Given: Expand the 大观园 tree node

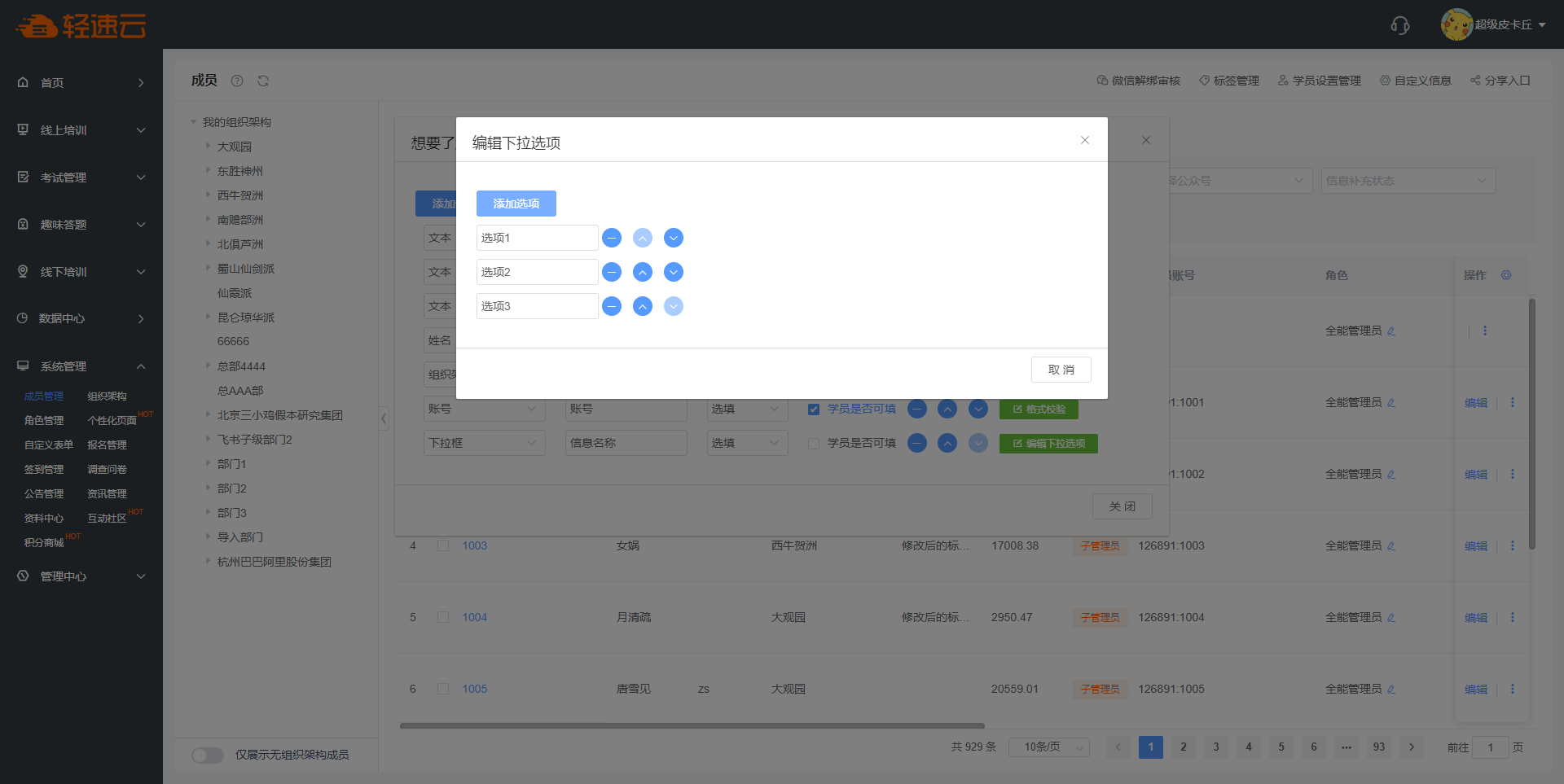Looking at the screenshot, I should pos(208,147).
